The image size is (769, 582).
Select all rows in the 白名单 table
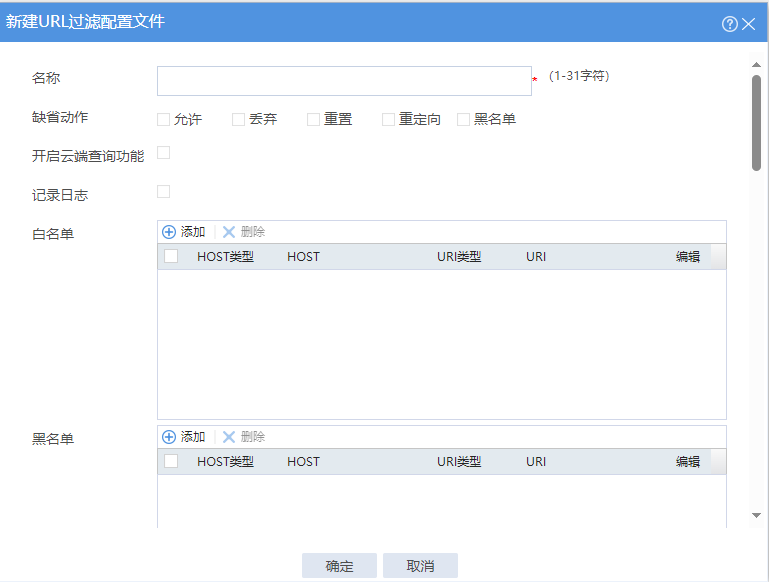click(171, 256)
